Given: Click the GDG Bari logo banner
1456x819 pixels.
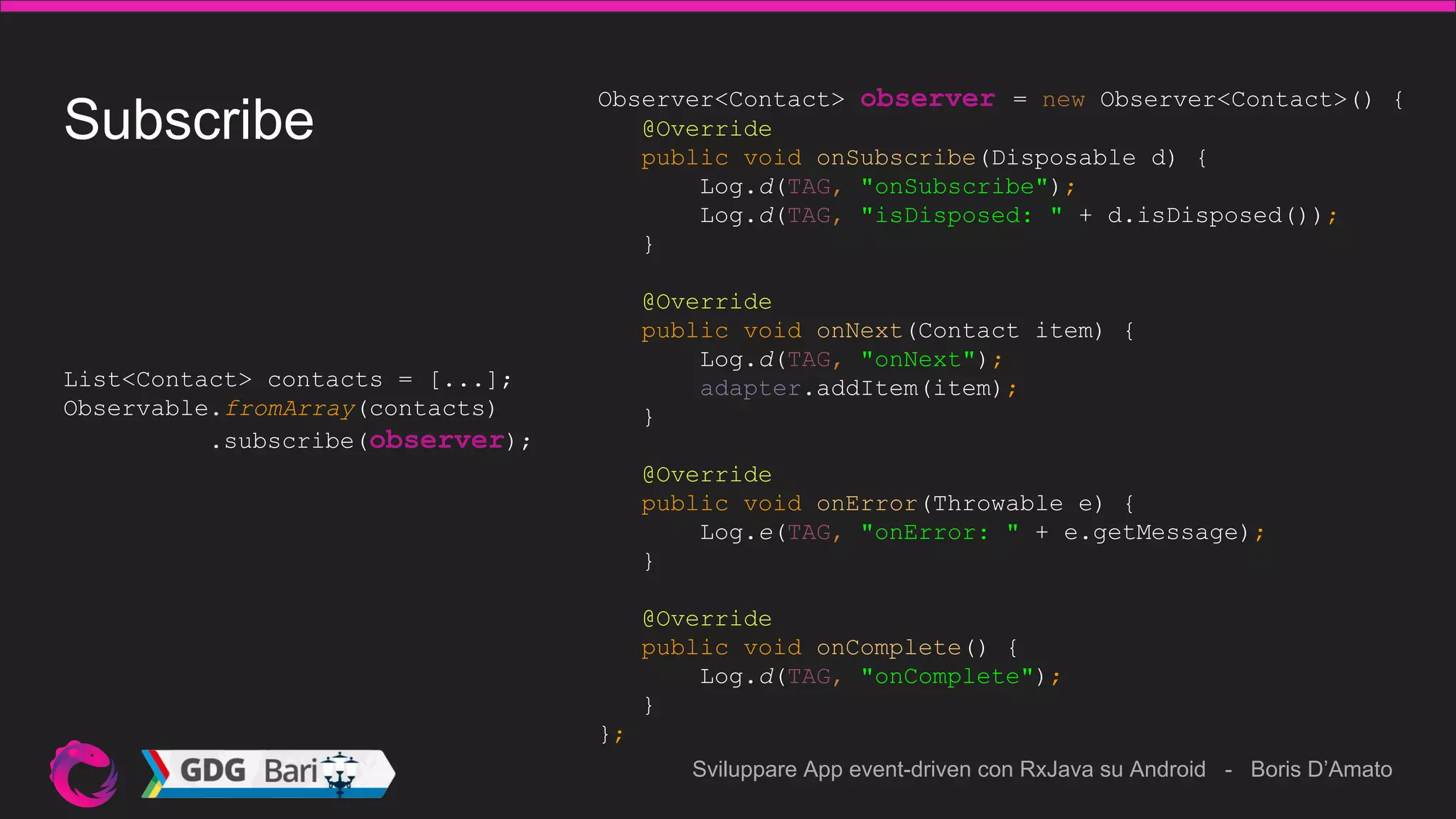Looking at the screenshot, I should coord(268,773).
